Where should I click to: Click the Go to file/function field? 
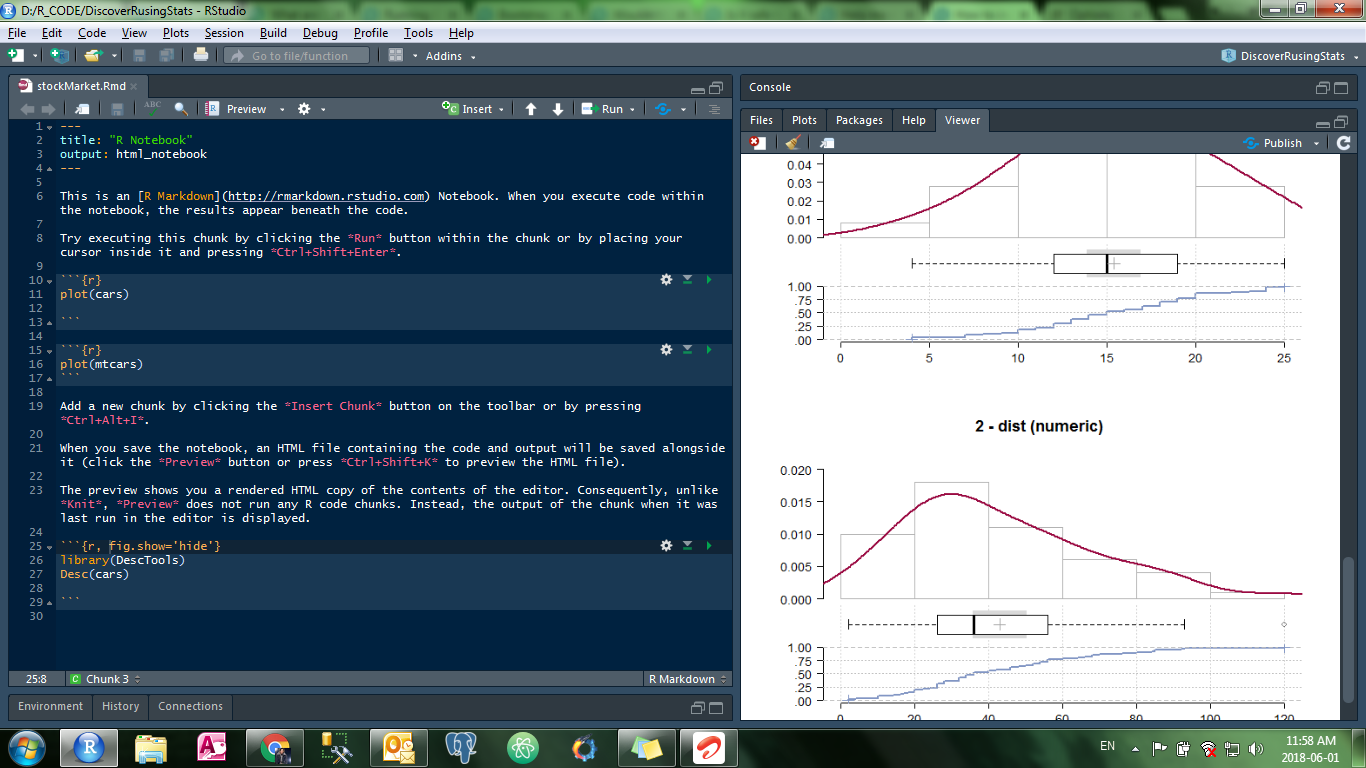point(296,56)
